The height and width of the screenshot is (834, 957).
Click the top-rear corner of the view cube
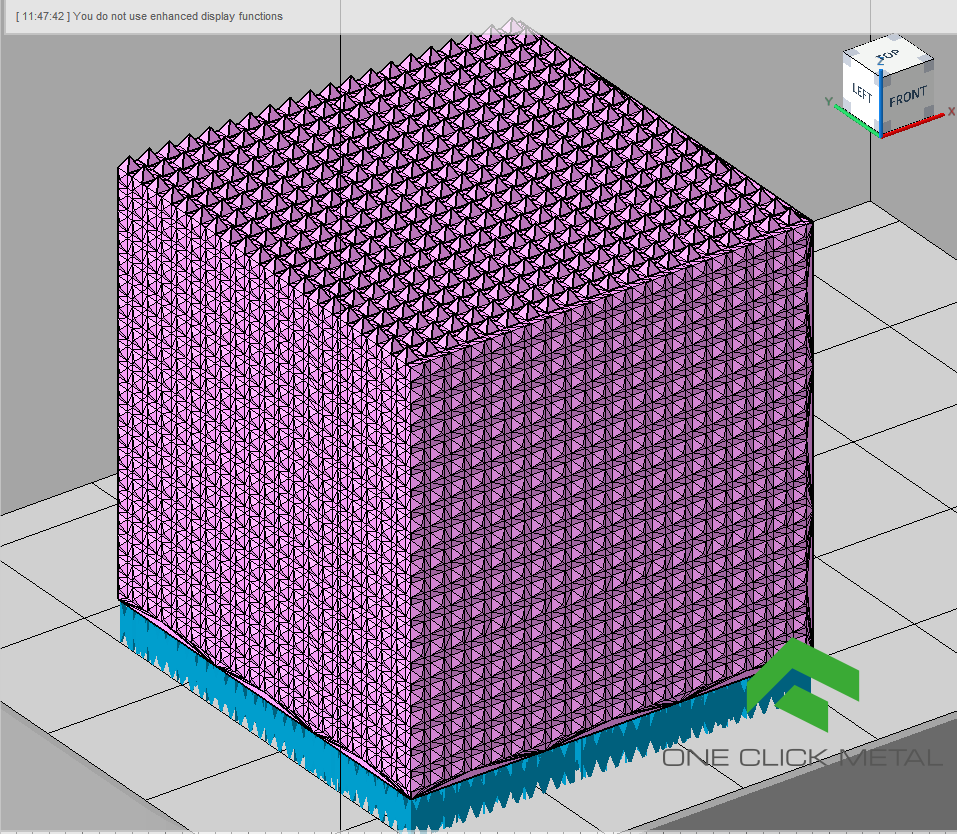893,38
